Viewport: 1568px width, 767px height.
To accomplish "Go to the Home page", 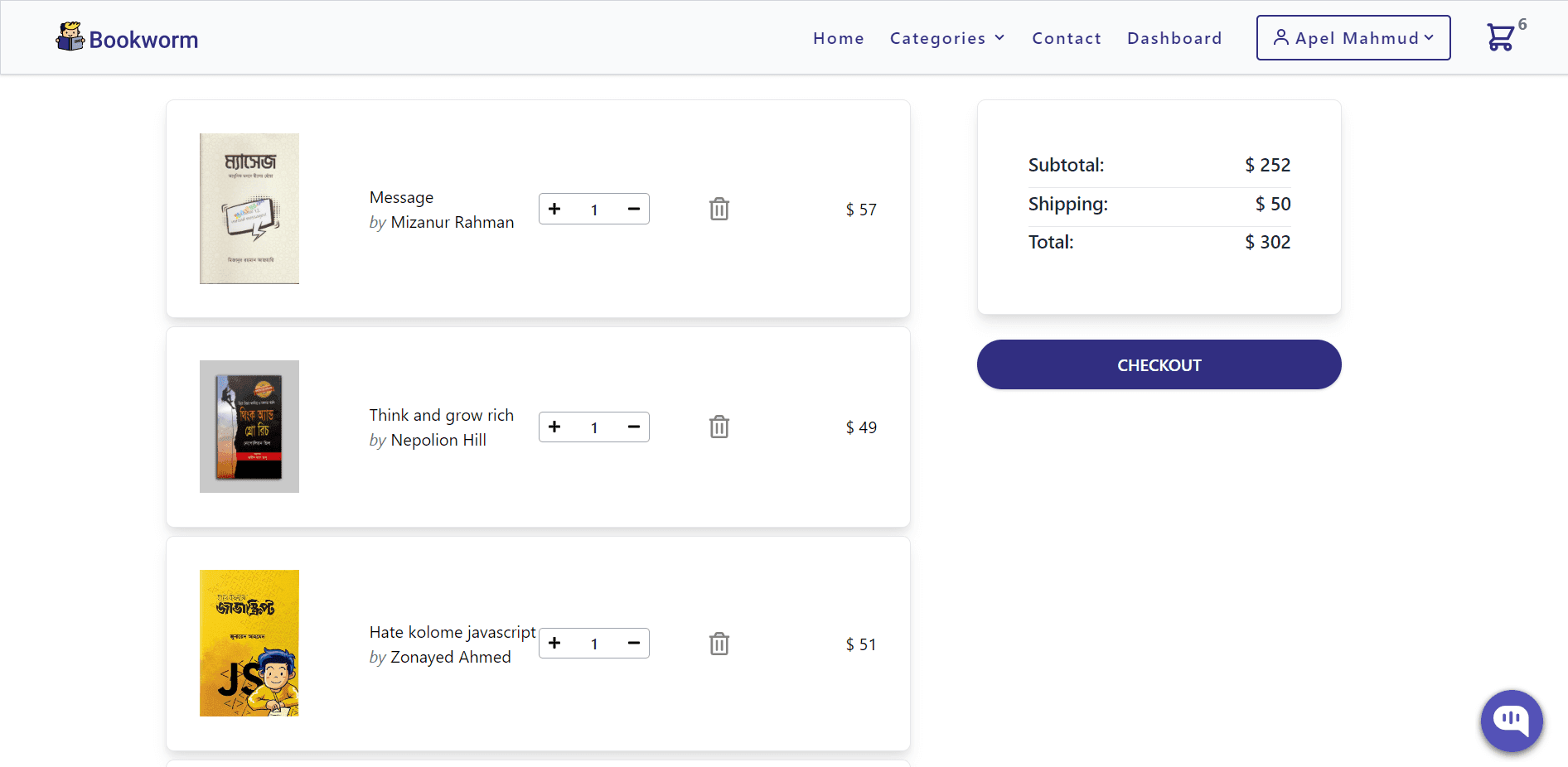I will point(838,38).
